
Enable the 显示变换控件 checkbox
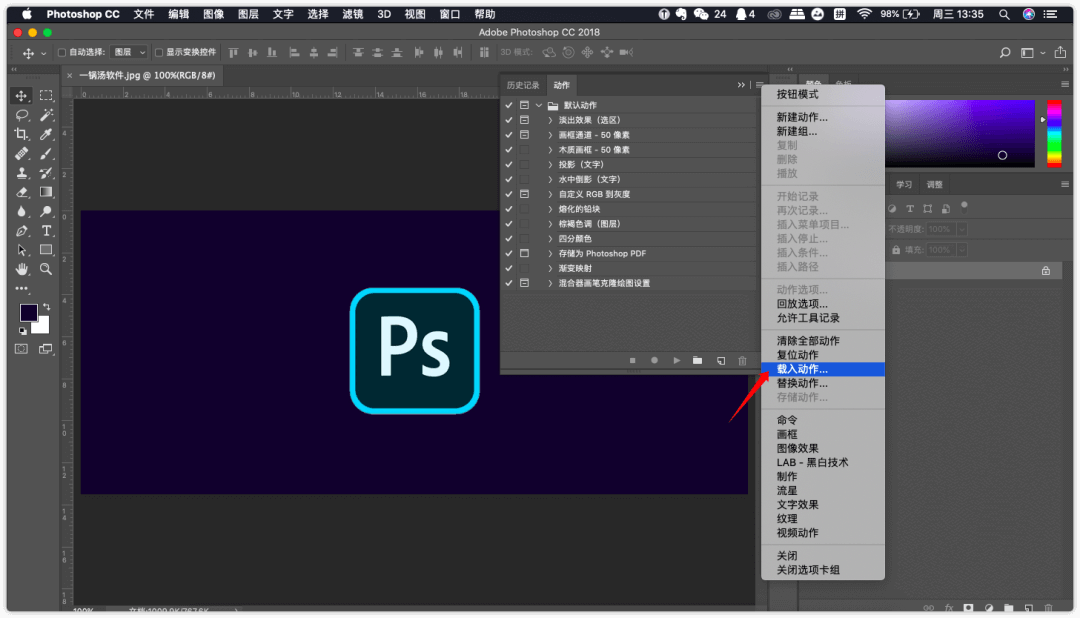click(159, 52)
